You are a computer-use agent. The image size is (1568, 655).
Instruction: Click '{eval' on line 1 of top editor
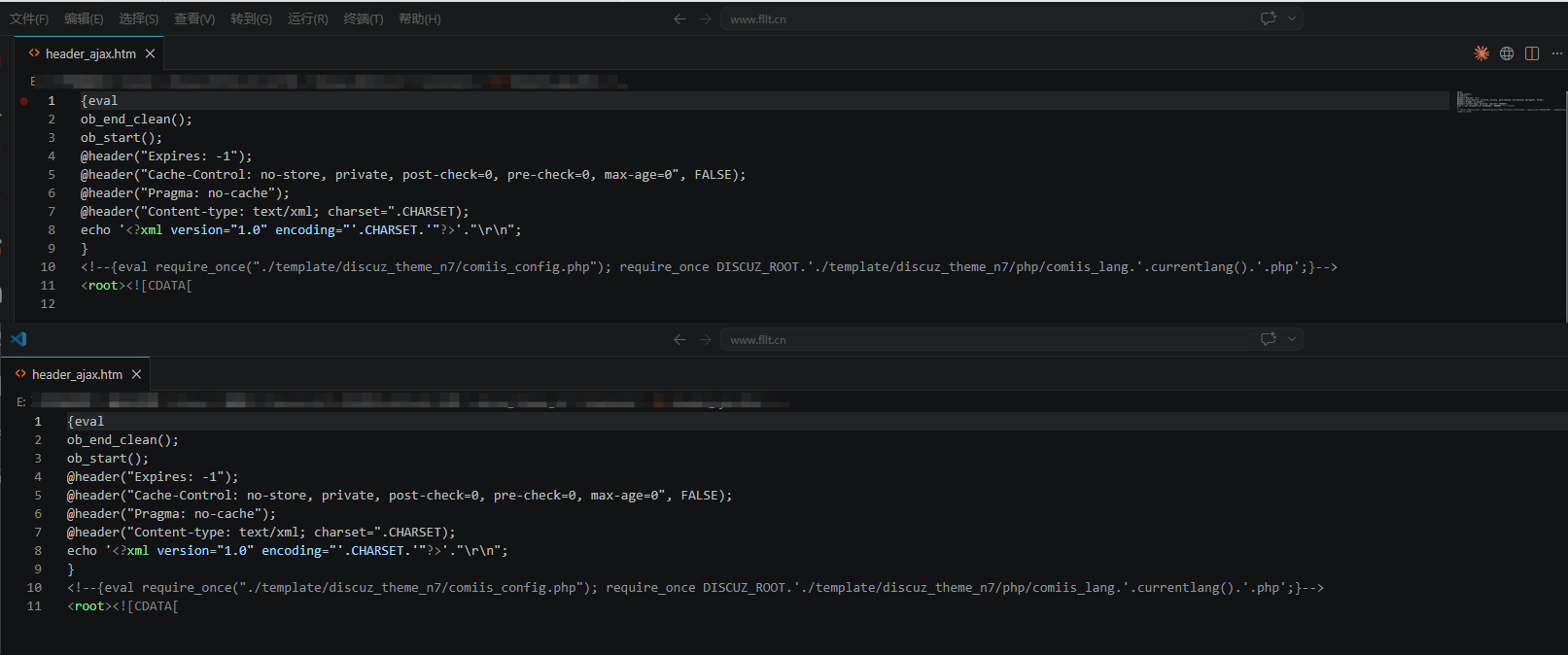[99, 101]
